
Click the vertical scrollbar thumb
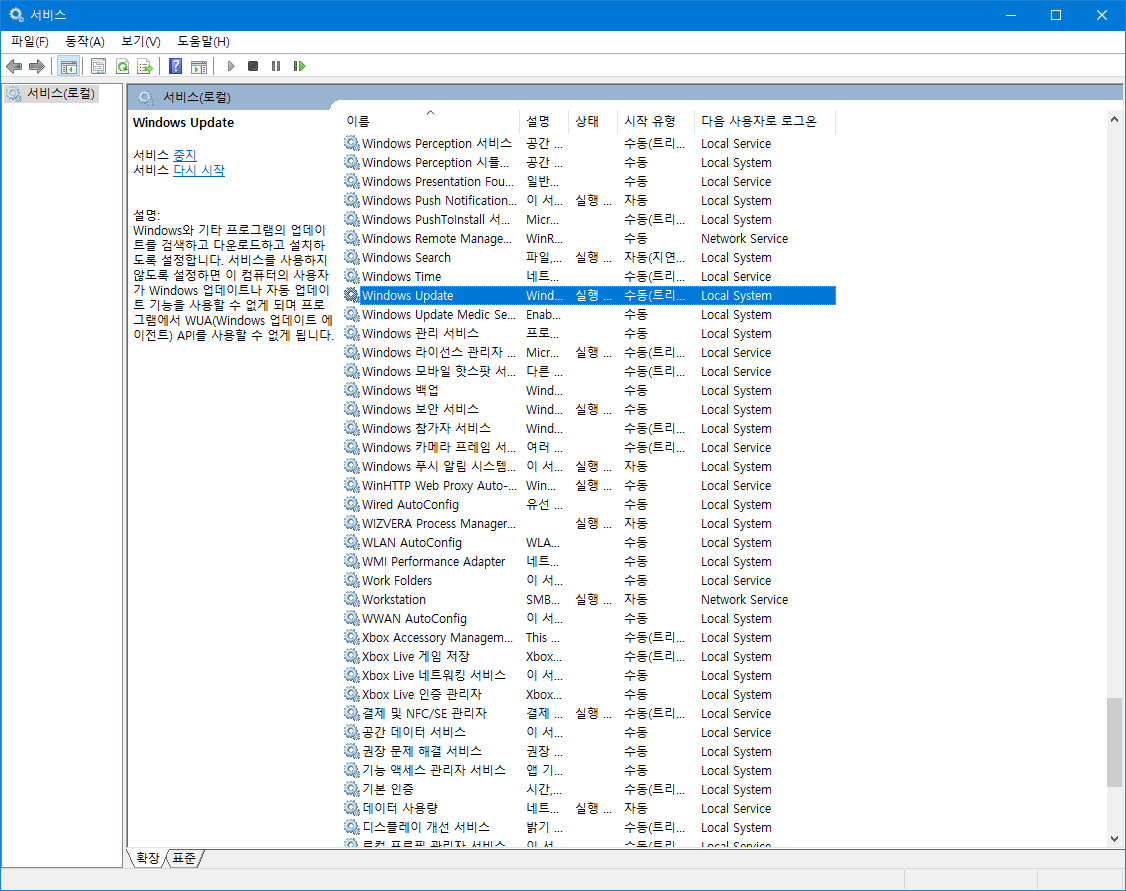pos(1114,742)
